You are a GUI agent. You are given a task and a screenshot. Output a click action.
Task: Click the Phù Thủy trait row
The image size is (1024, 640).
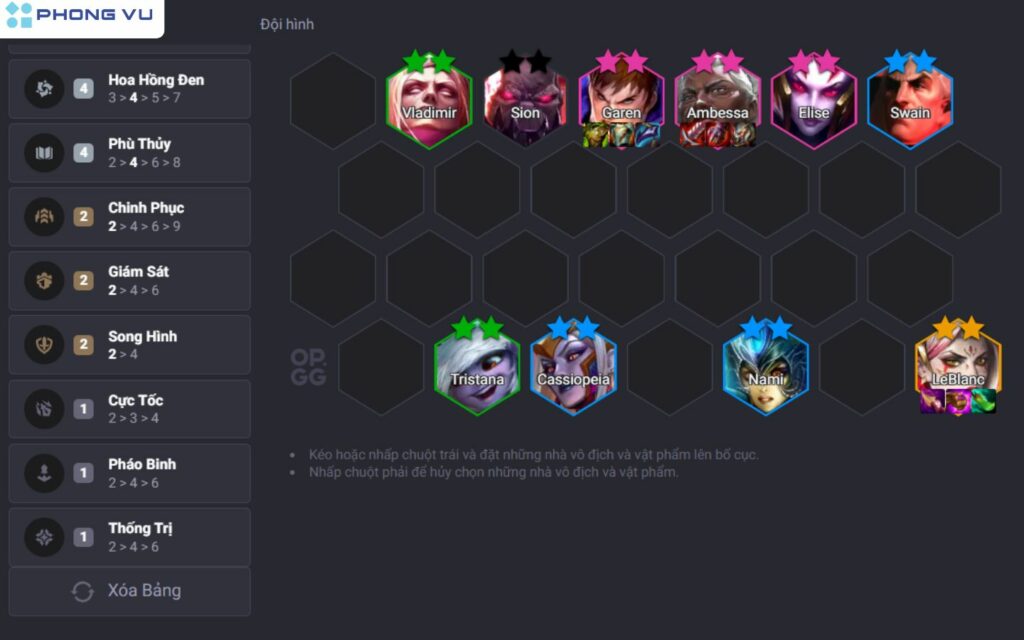(129, 153)
